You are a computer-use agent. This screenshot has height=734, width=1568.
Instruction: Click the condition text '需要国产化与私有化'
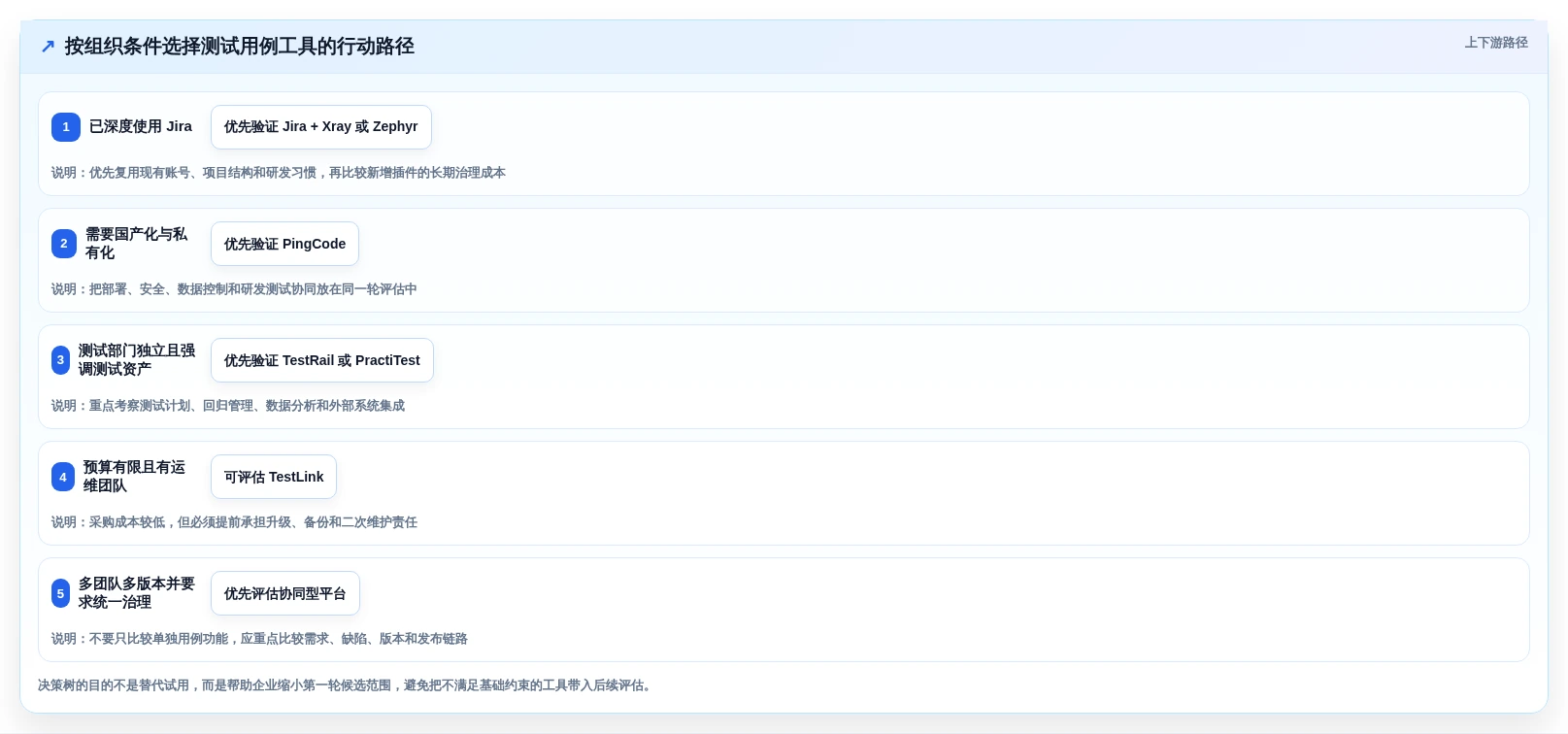137,244
